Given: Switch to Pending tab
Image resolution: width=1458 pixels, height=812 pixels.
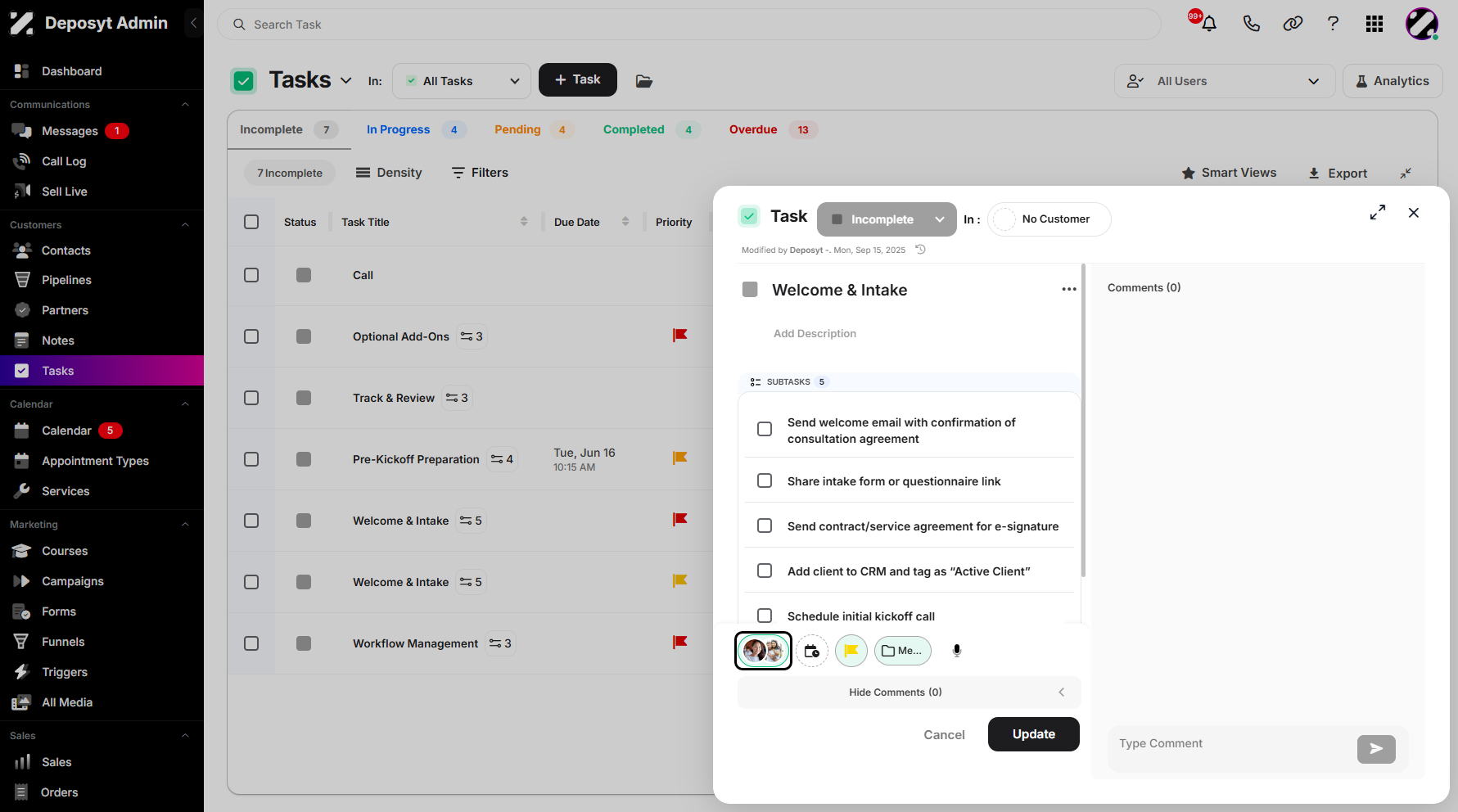Looking at the screenshot, I should (x=534, y=129).
